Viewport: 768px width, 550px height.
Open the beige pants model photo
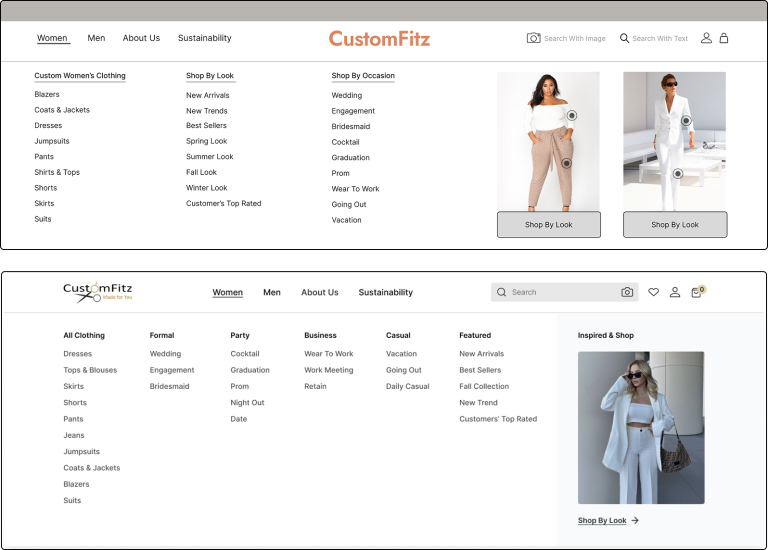[x=548, y=142]
